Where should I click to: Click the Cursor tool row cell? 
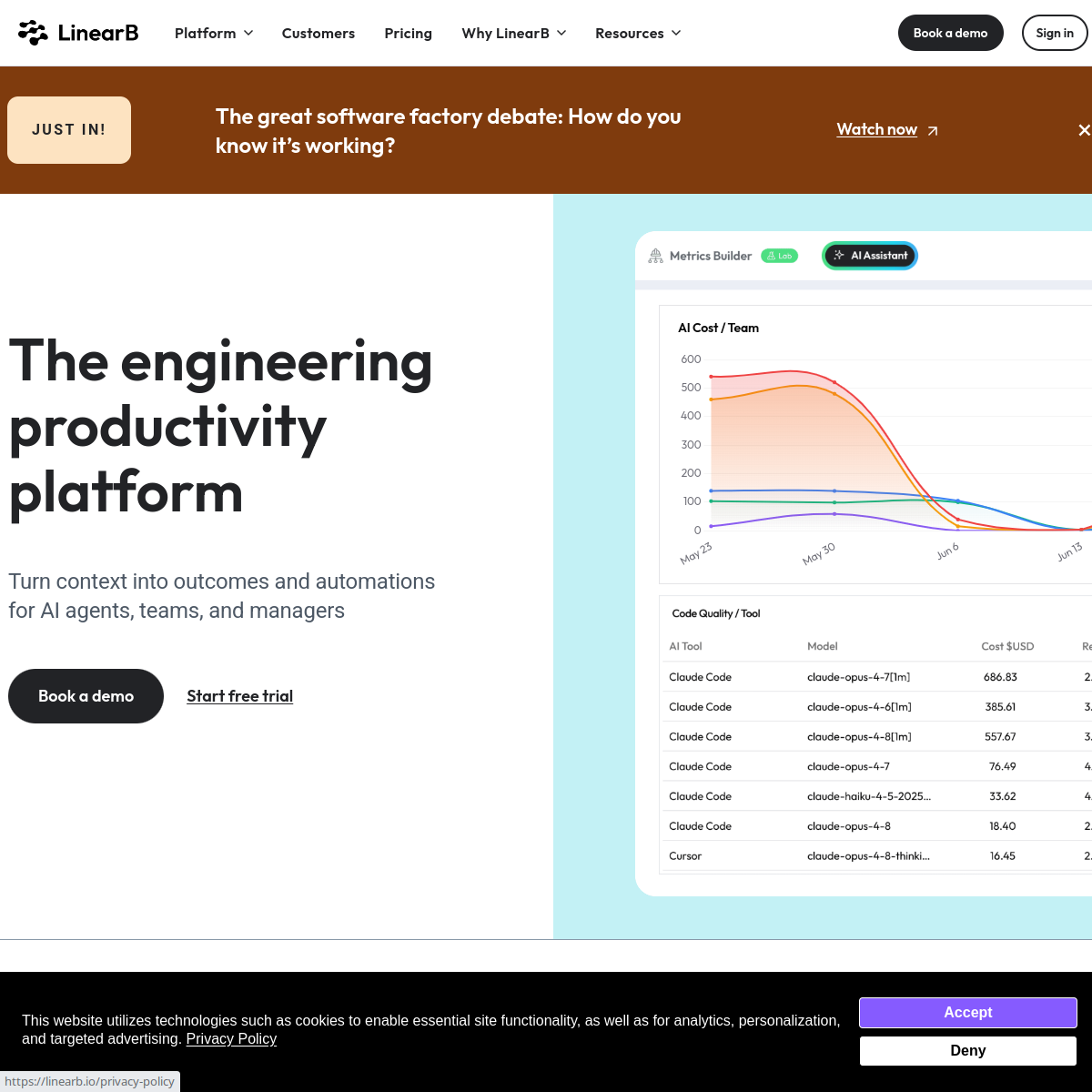[x=685, y=856]
